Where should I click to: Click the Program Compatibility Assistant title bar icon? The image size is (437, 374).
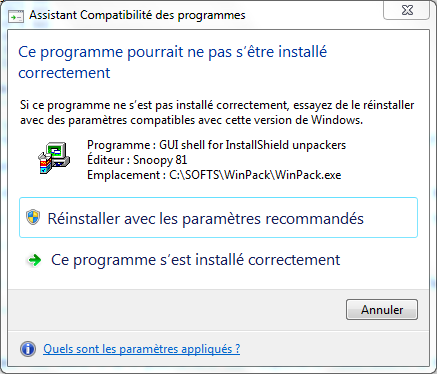(x=16, y=16)
